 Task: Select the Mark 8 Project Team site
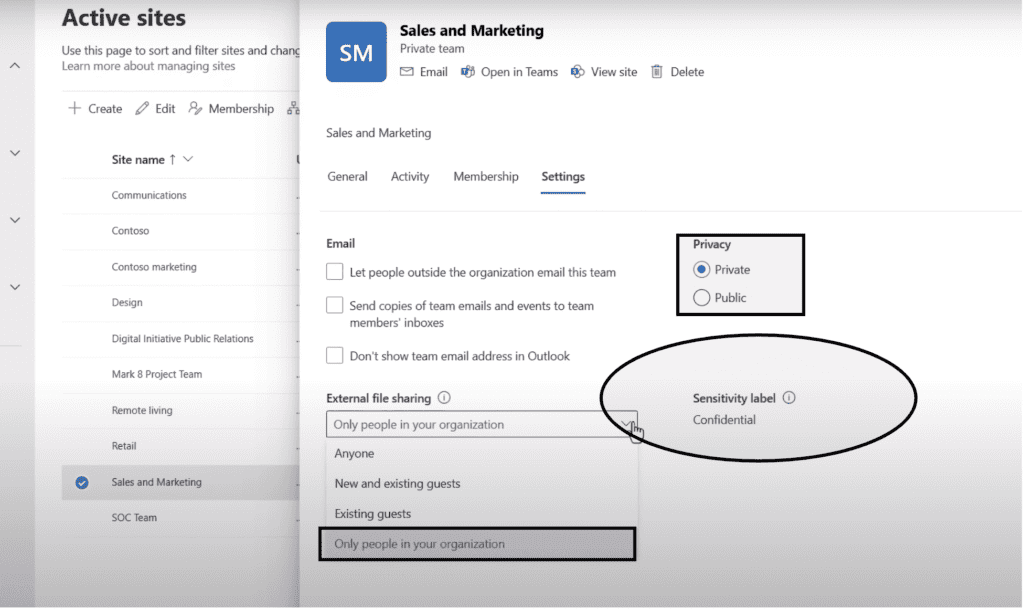(157, 375)
